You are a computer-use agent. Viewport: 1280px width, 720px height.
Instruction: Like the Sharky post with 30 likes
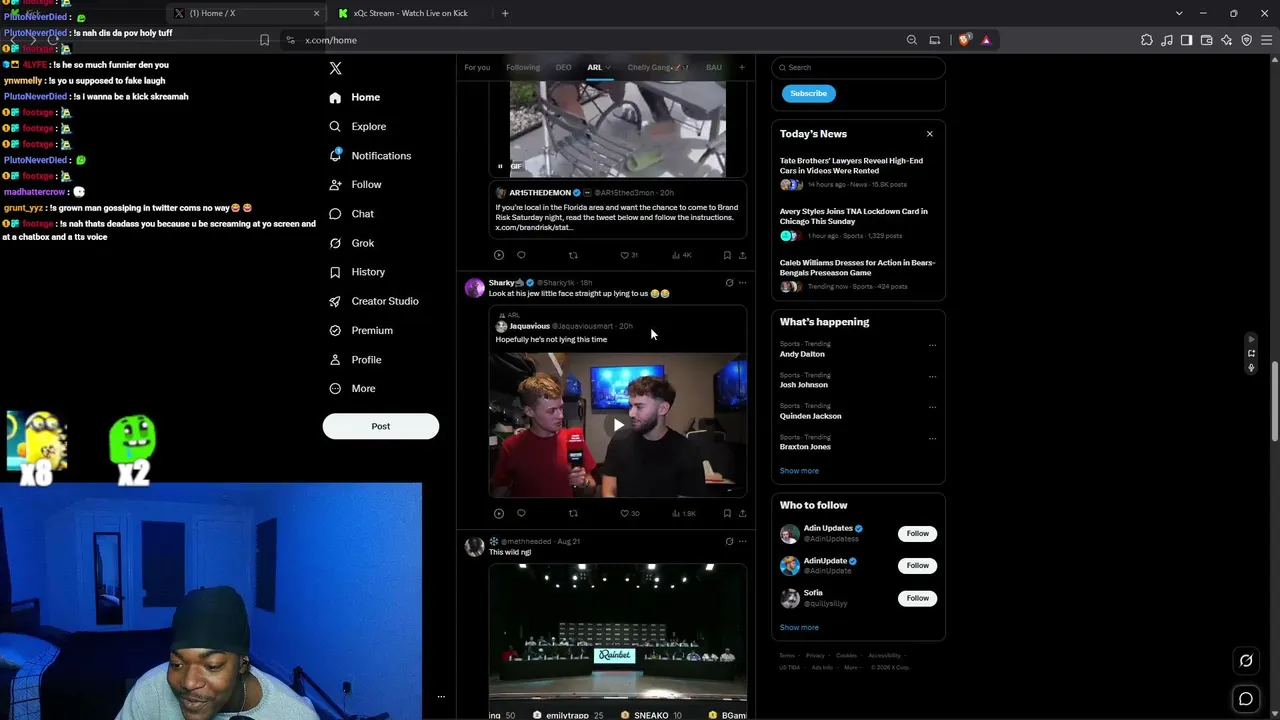coord(629,514)
